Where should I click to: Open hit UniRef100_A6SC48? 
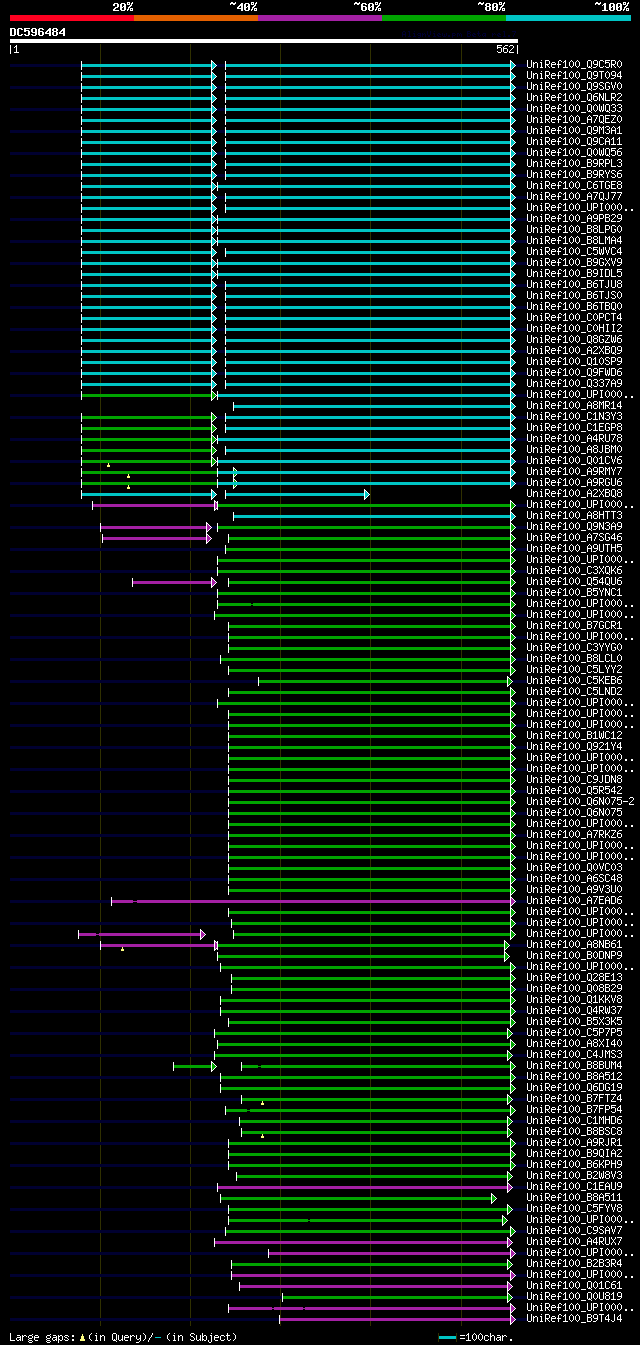(574, 878)
